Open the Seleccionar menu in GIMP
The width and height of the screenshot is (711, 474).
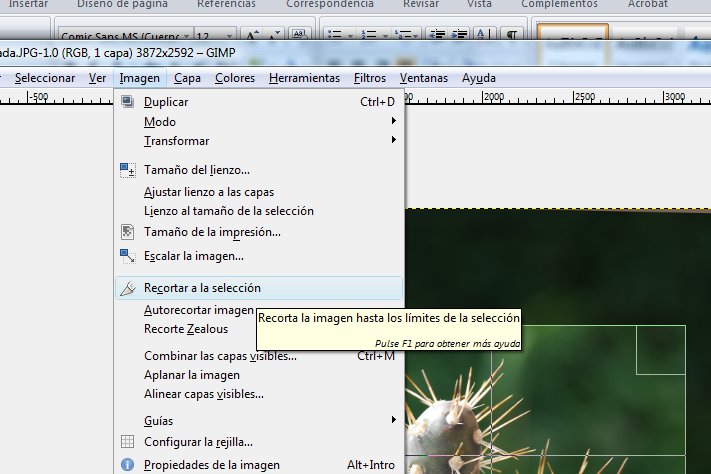pyautogui.click(x=45, y=78)
